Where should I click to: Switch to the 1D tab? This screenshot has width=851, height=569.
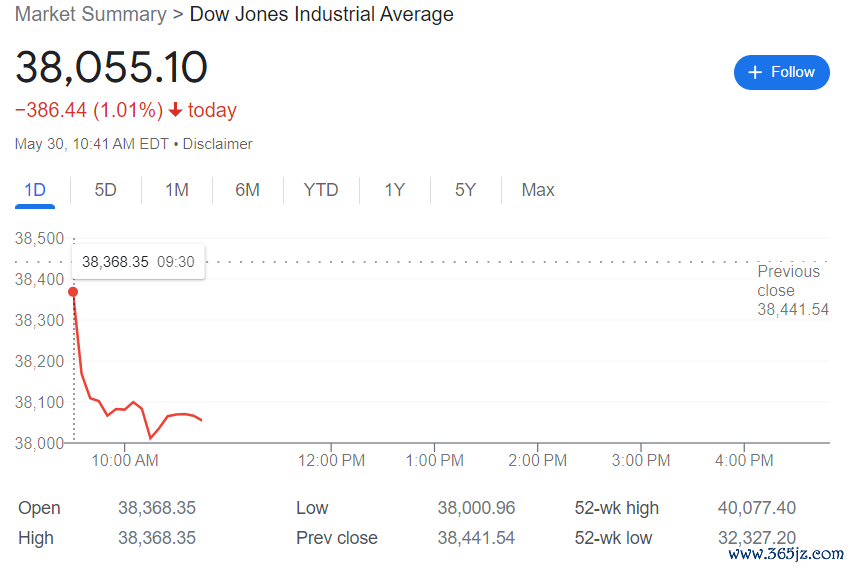35,190
